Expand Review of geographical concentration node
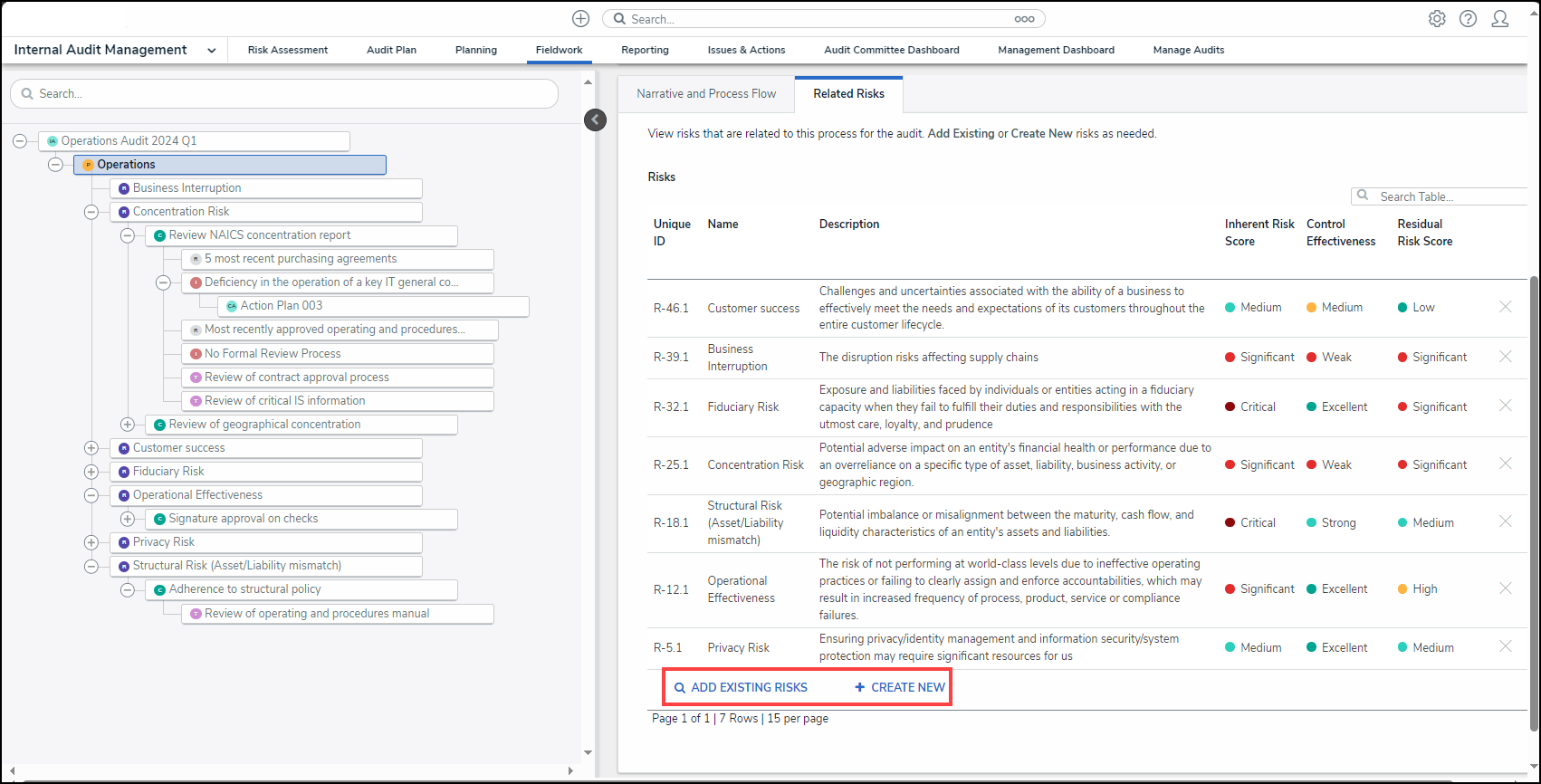The width and height of the screenshot is (1541, 784). point(128,425)
